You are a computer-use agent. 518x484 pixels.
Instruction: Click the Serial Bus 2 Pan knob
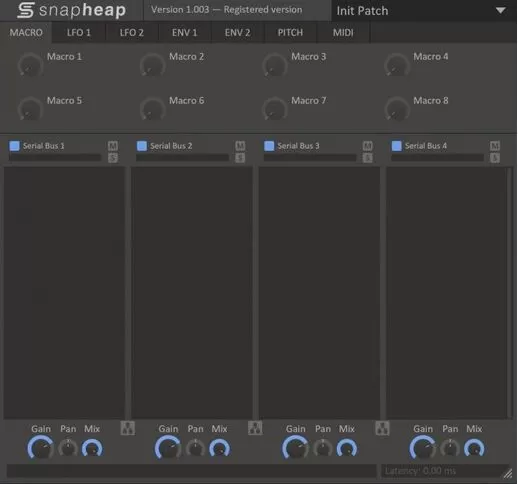click(195, 448)
